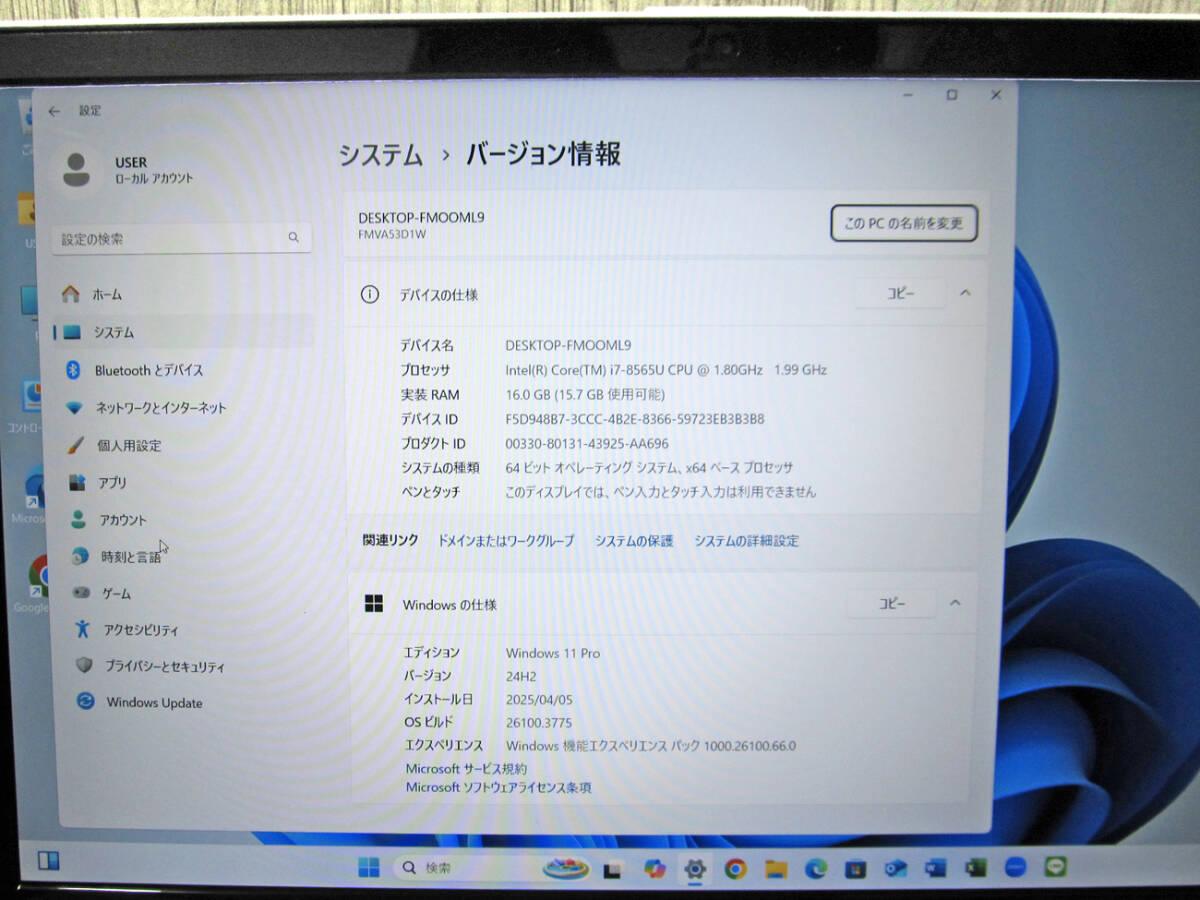This screenshot has height=900, width=1200.
Task: Click install date 2025/04/05
Action: (540, 699)
